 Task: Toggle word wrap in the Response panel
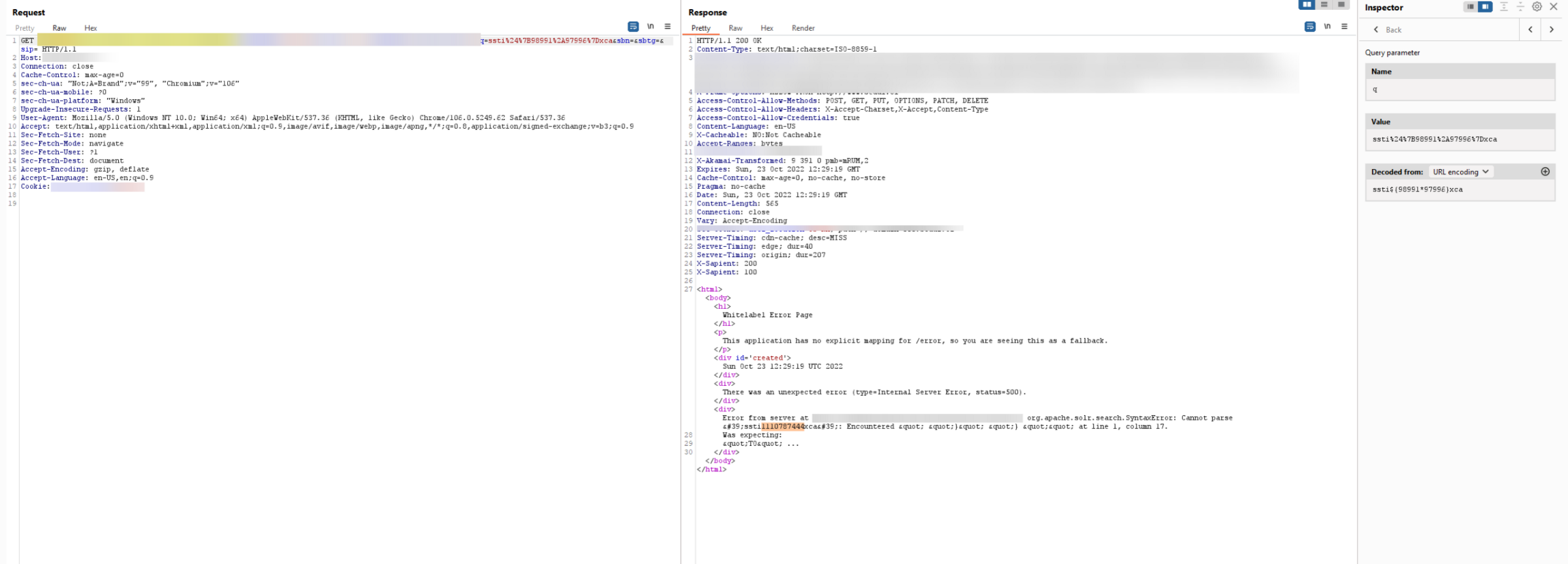click(x=1309, y=27)
